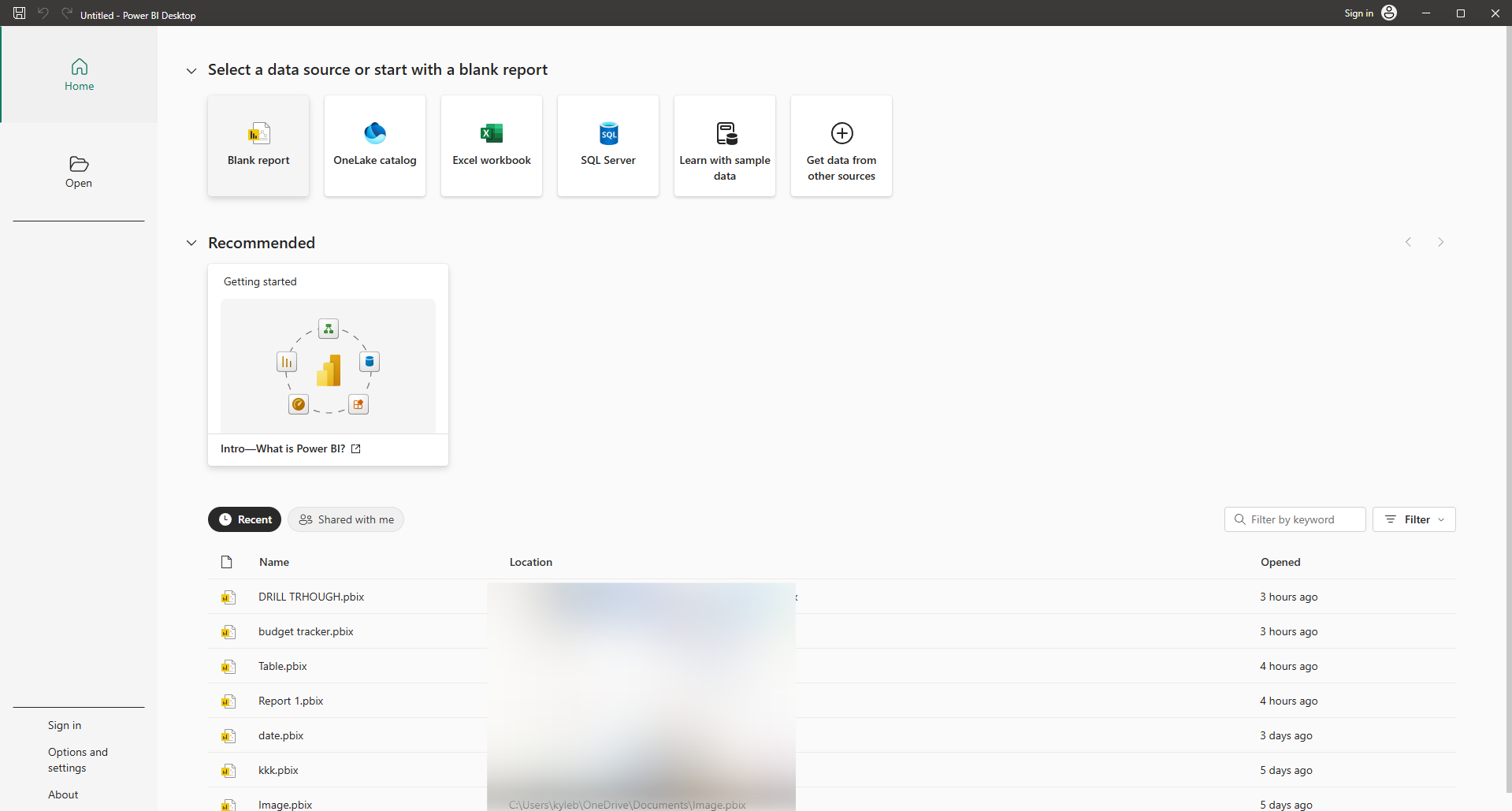
Task: Click Get data from other sources
Action: [841, 146]
